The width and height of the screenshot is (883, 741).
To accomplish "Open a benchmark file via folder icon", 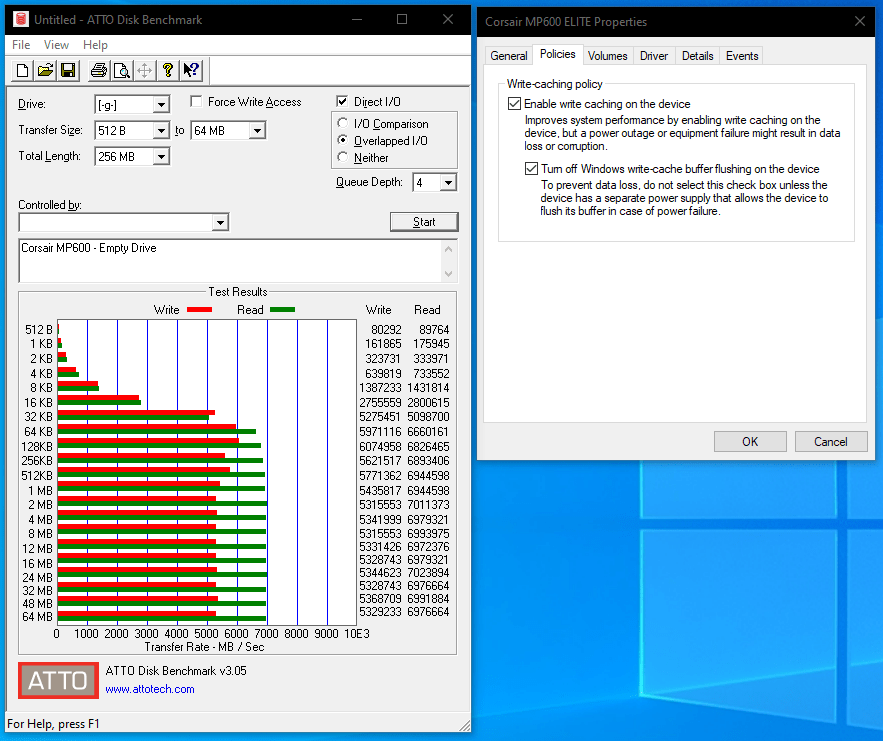I will 45,70.
